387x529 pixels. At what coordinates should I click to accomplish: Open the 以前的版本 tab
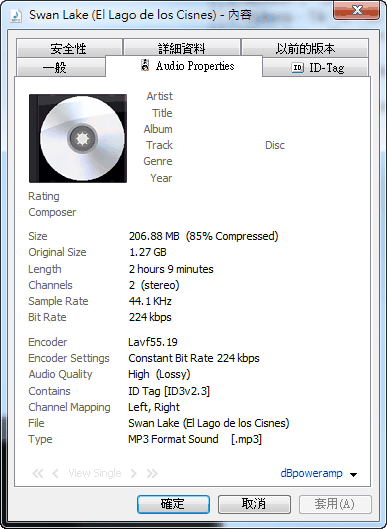point(305,48)
